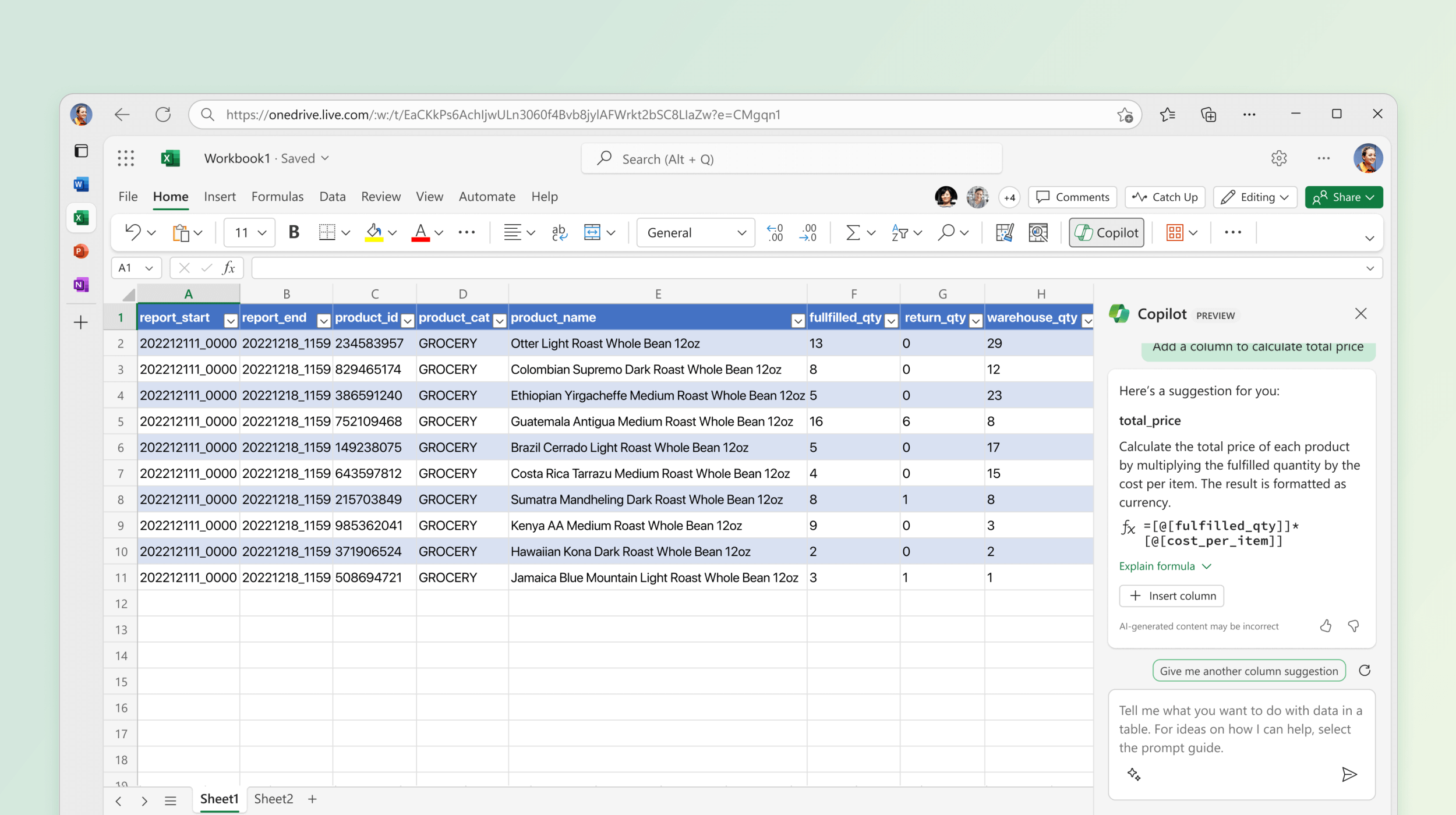1456x815 pixels.
Task: Click the Copilot icon in the ribbon
Action: [x=1107, y=232]
